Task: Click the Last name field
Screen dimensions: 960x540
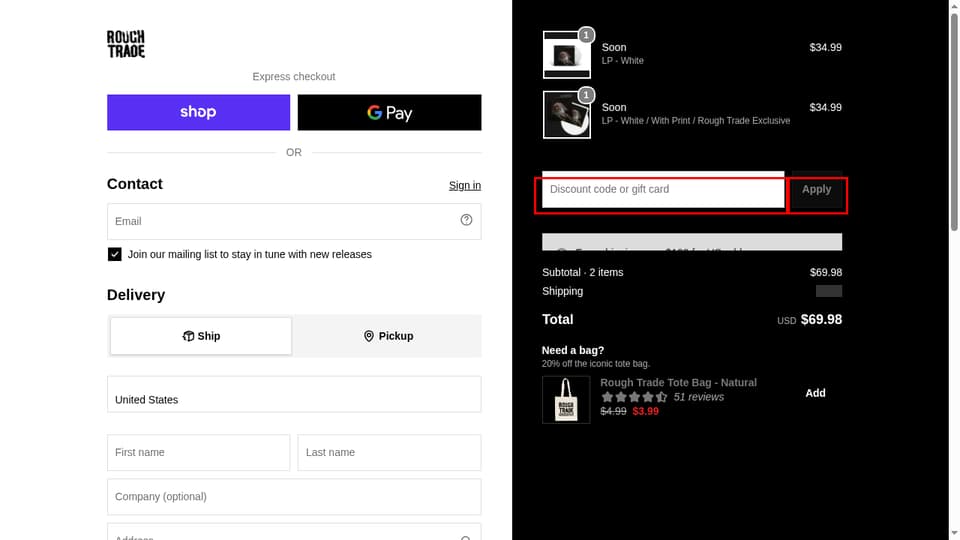Action: [389, 452]
